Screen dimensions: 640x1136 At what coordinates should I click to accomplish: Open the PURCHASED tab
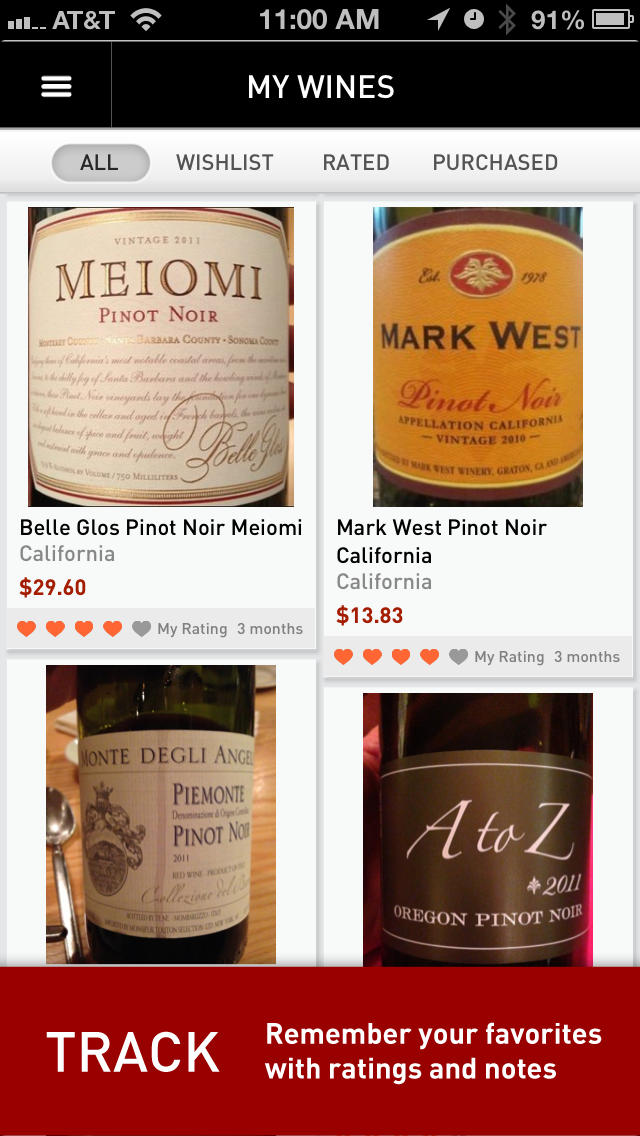tap(495, 163)
